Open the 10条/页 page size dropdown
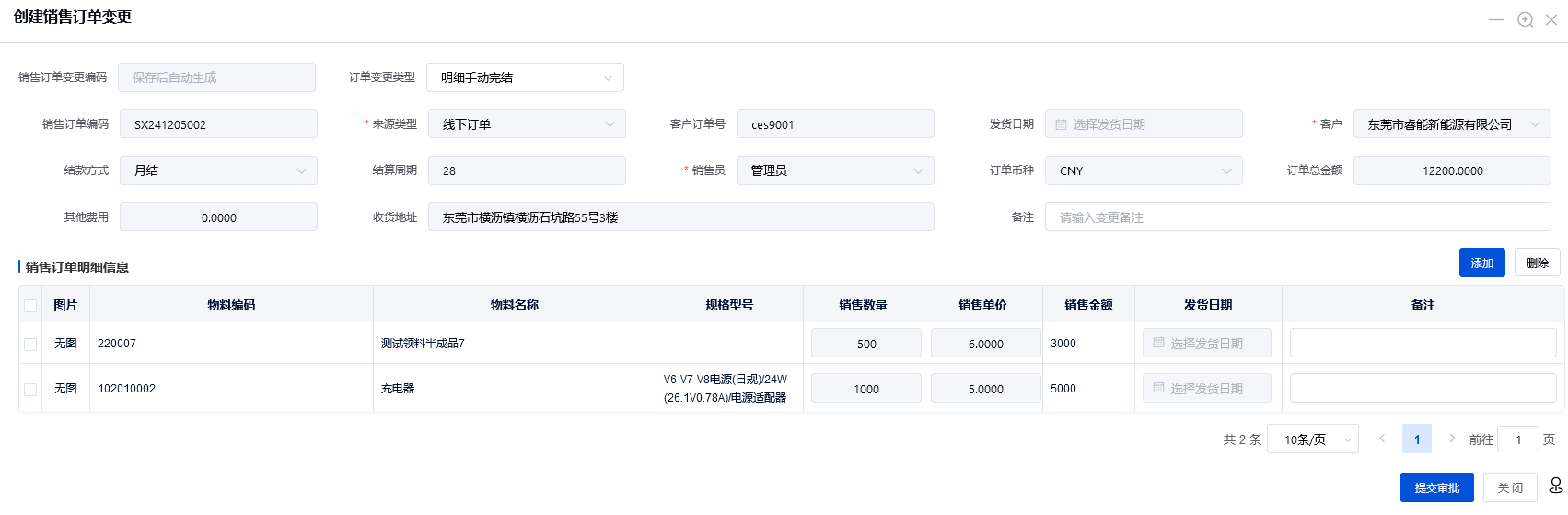 (1313, 439)
